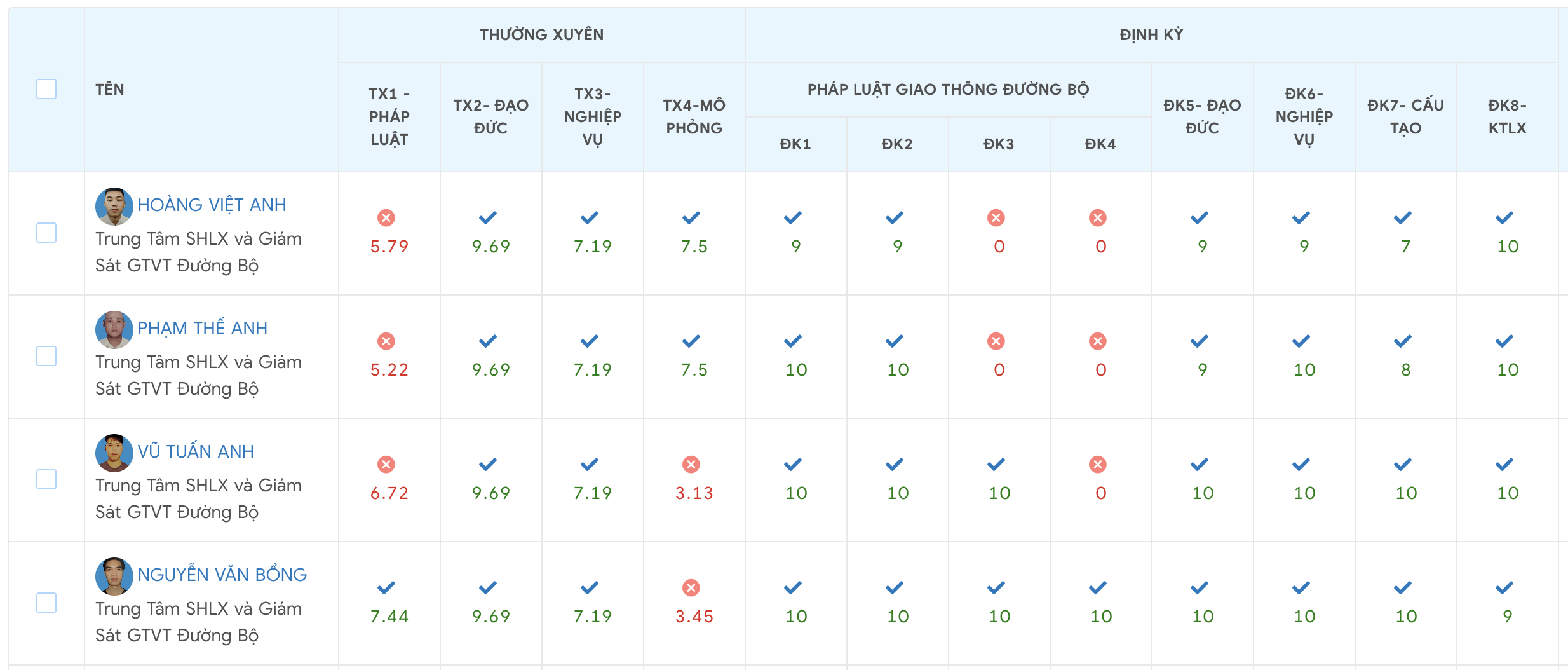
Task: Toggle the select-all checkbox in the header
Action: [46, 89]
